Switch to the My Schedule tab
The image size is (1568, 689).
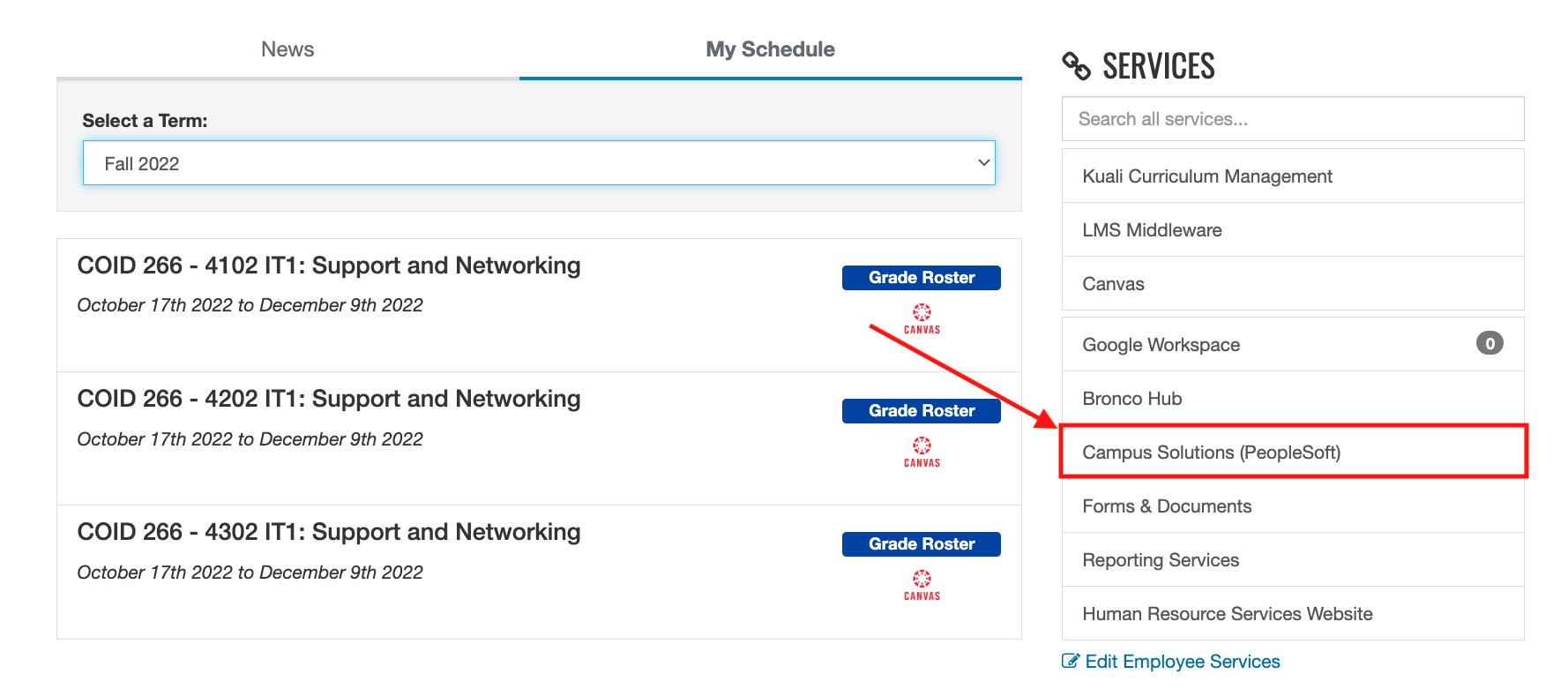[x=770, y=49]
